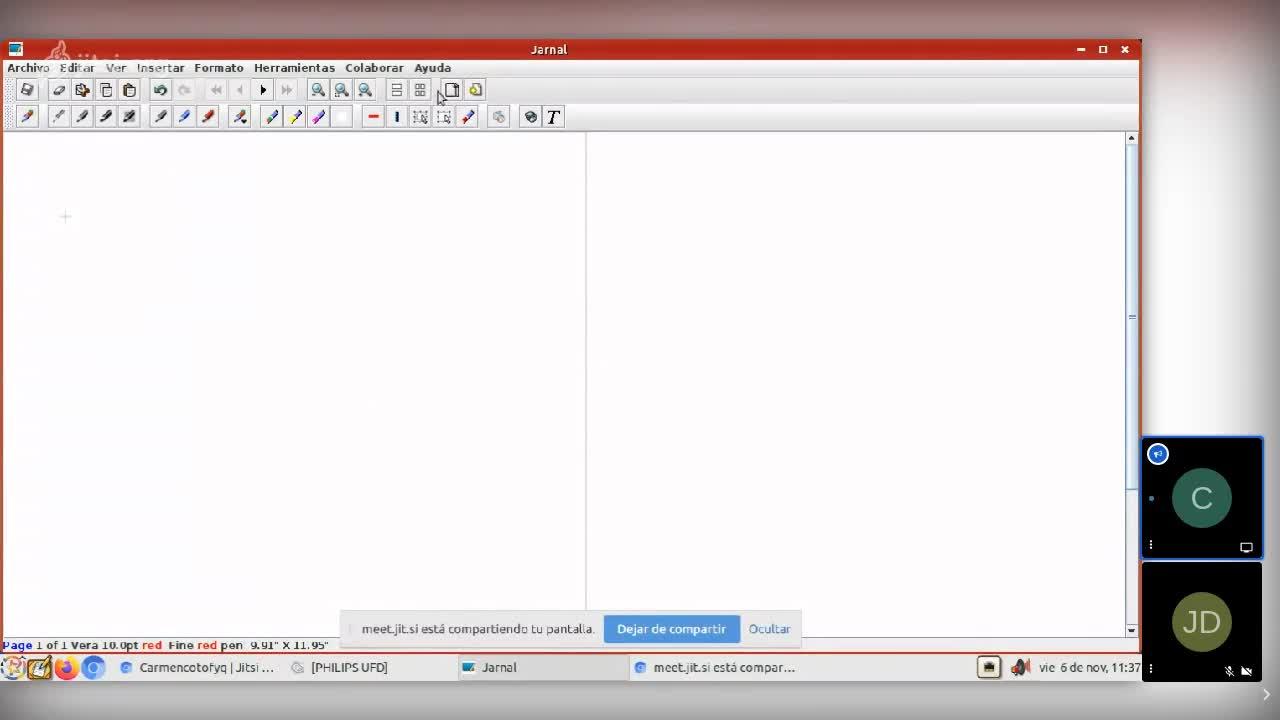Click 'Vera 10.0pt red' status bar text
1280x720 pixels.
pyautogui.click(x=116, y=645)
